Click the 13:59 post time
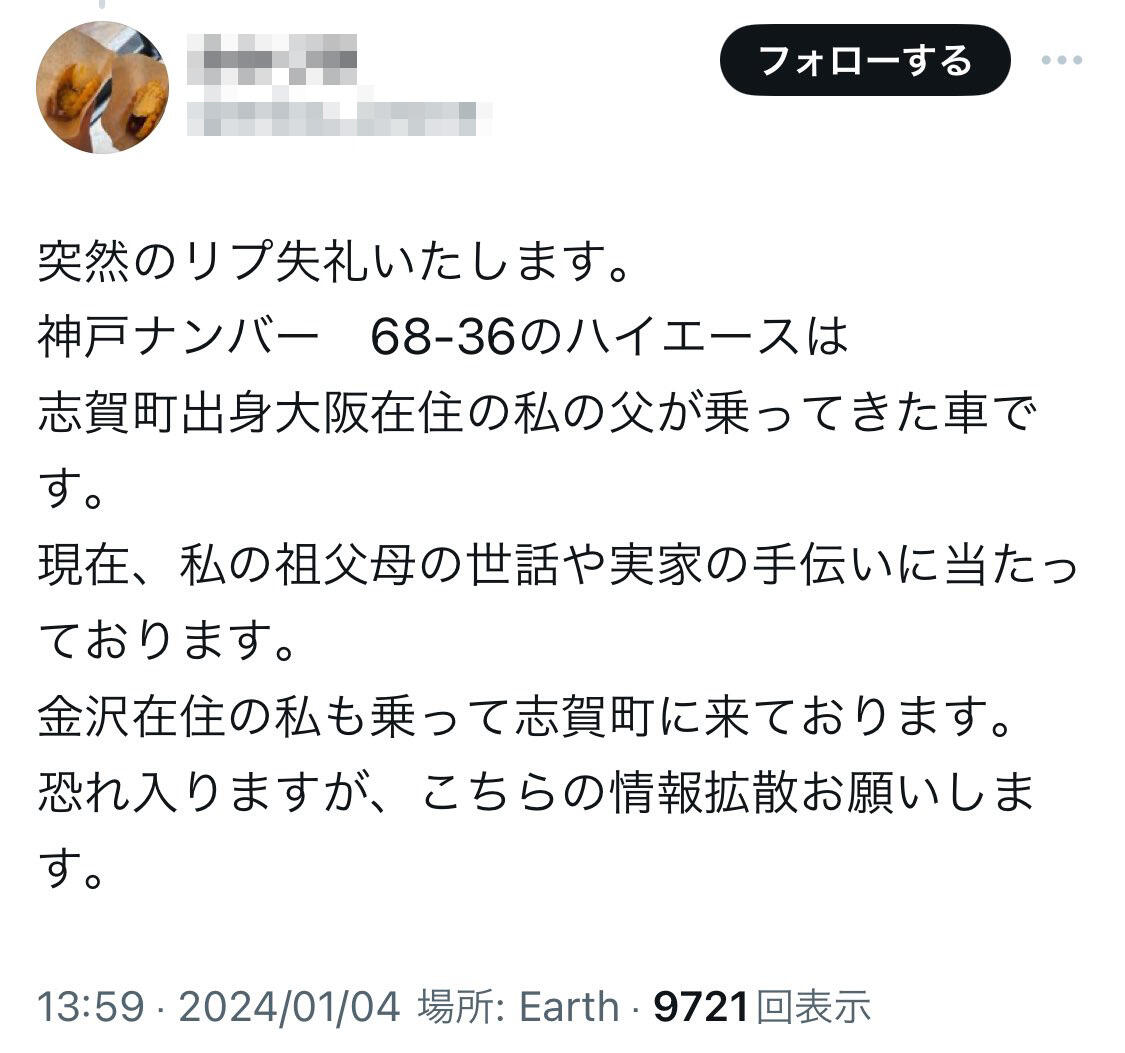 tap(91, 1006)
